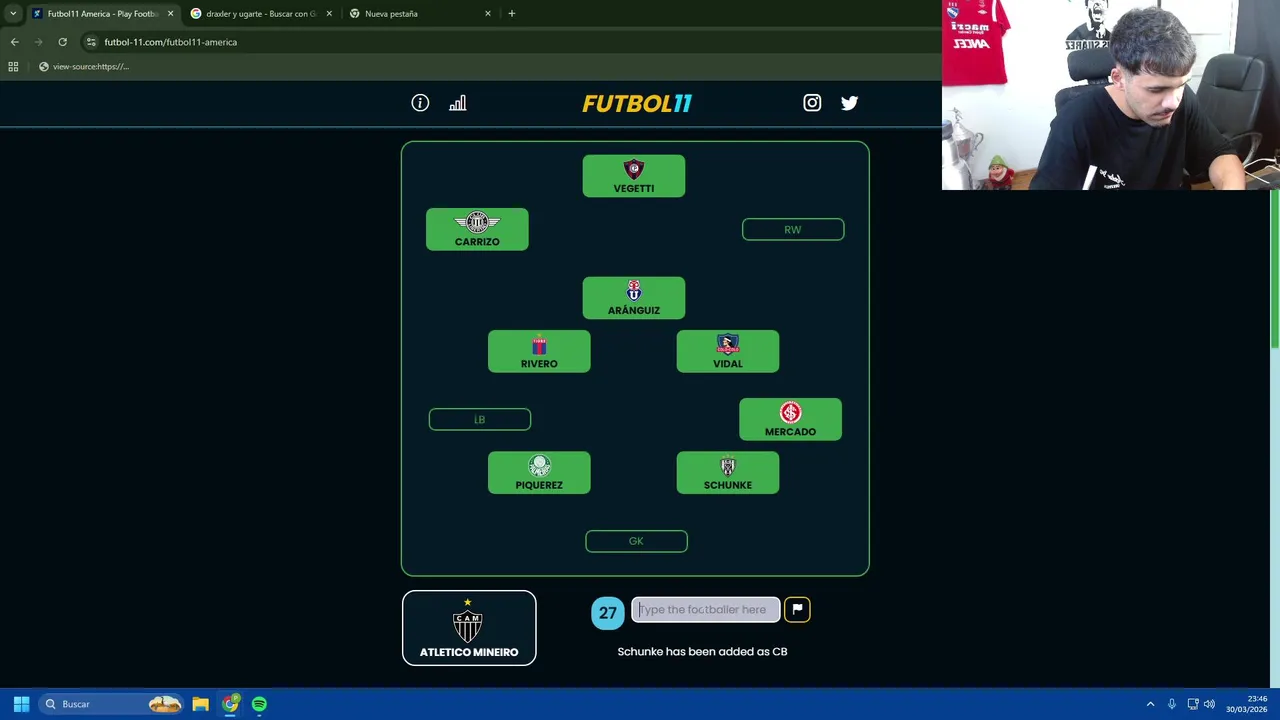Screen dimensions: 1280x720
Task: Open Spotify from the taskbar
Action: [259, 704]
